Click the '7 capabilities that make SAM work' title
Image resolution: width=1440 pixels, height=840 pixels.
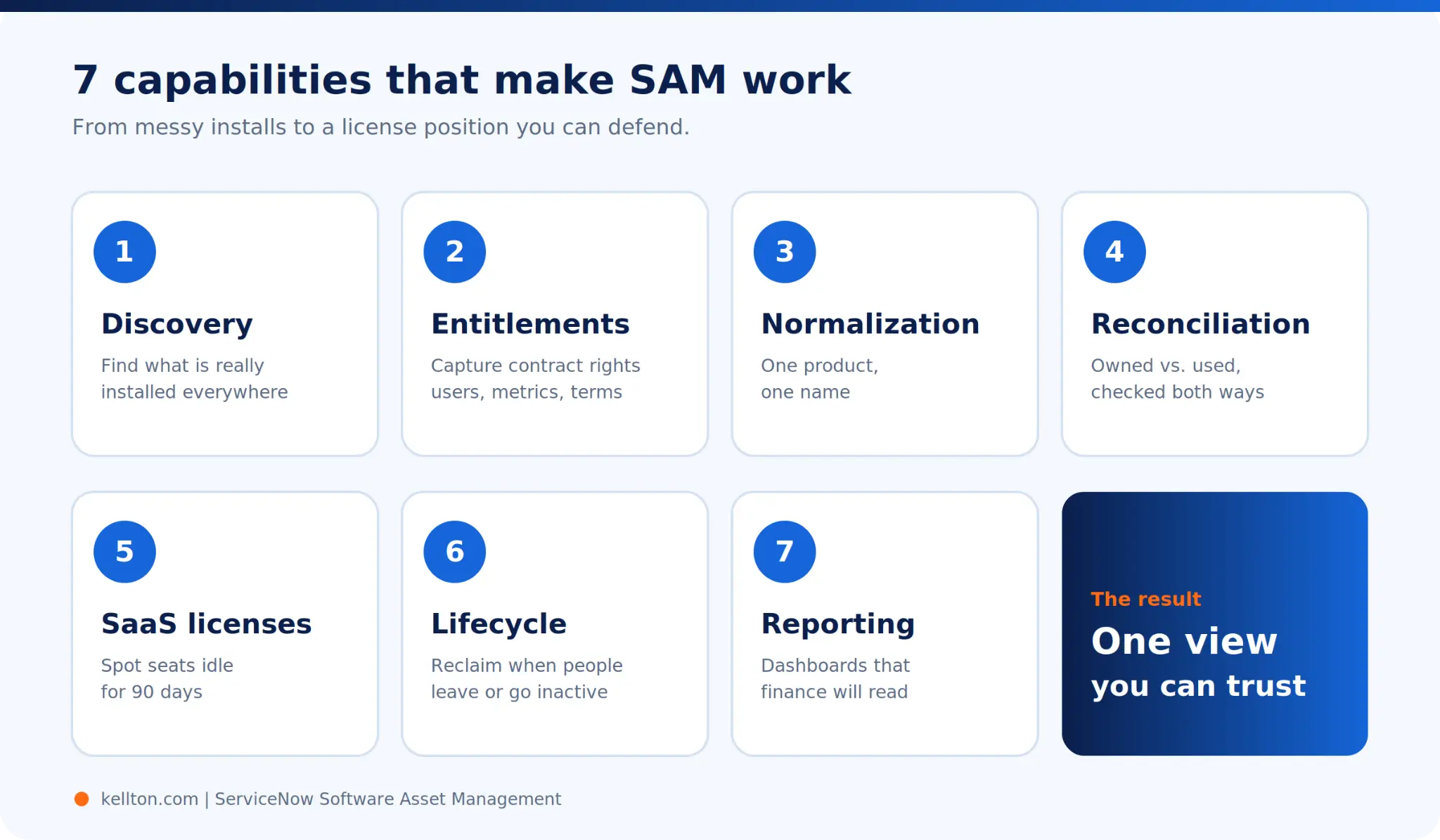462,79
